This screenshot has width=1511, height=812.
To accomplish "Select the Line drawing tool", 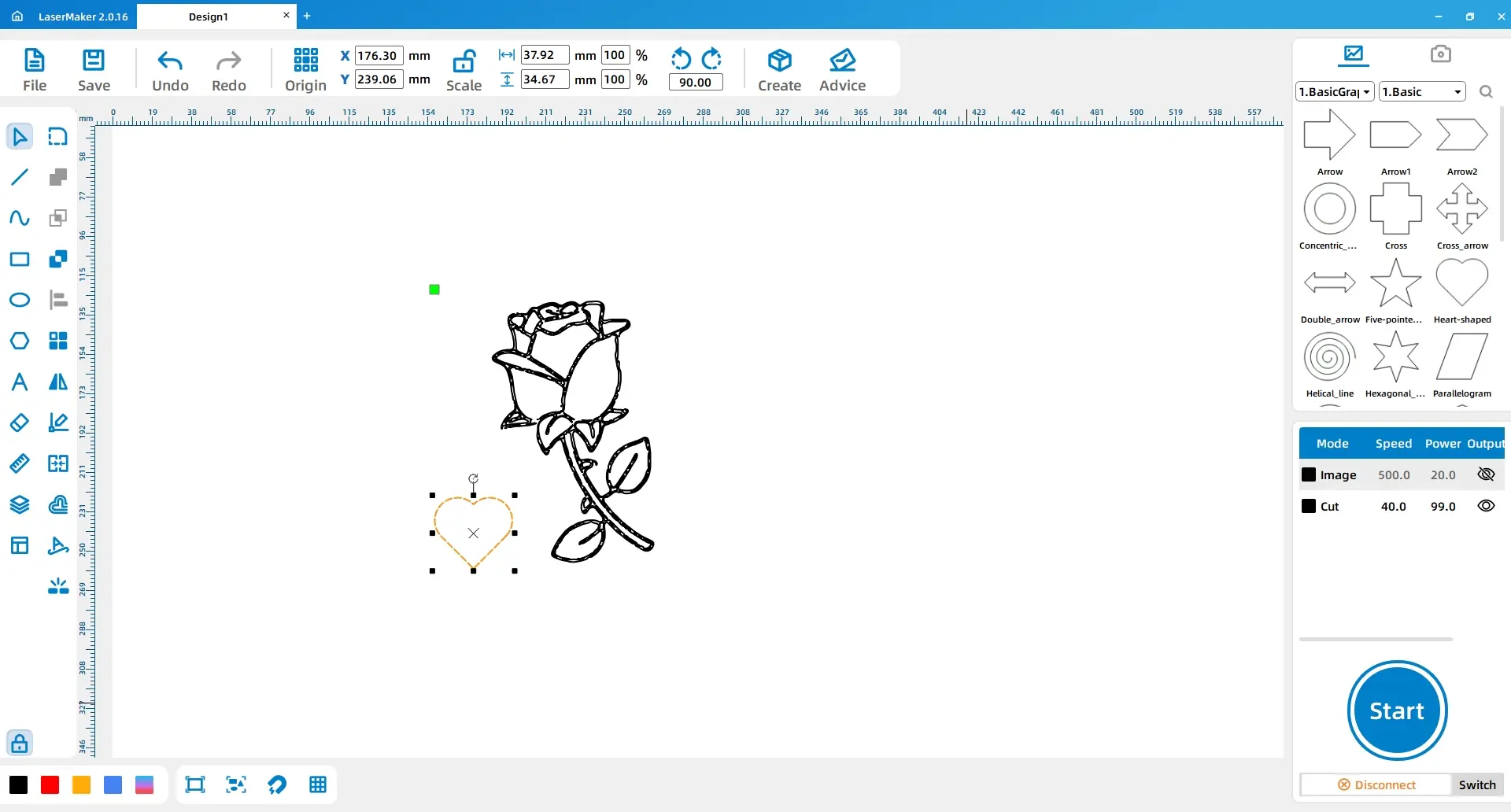I will pos(20,177).
